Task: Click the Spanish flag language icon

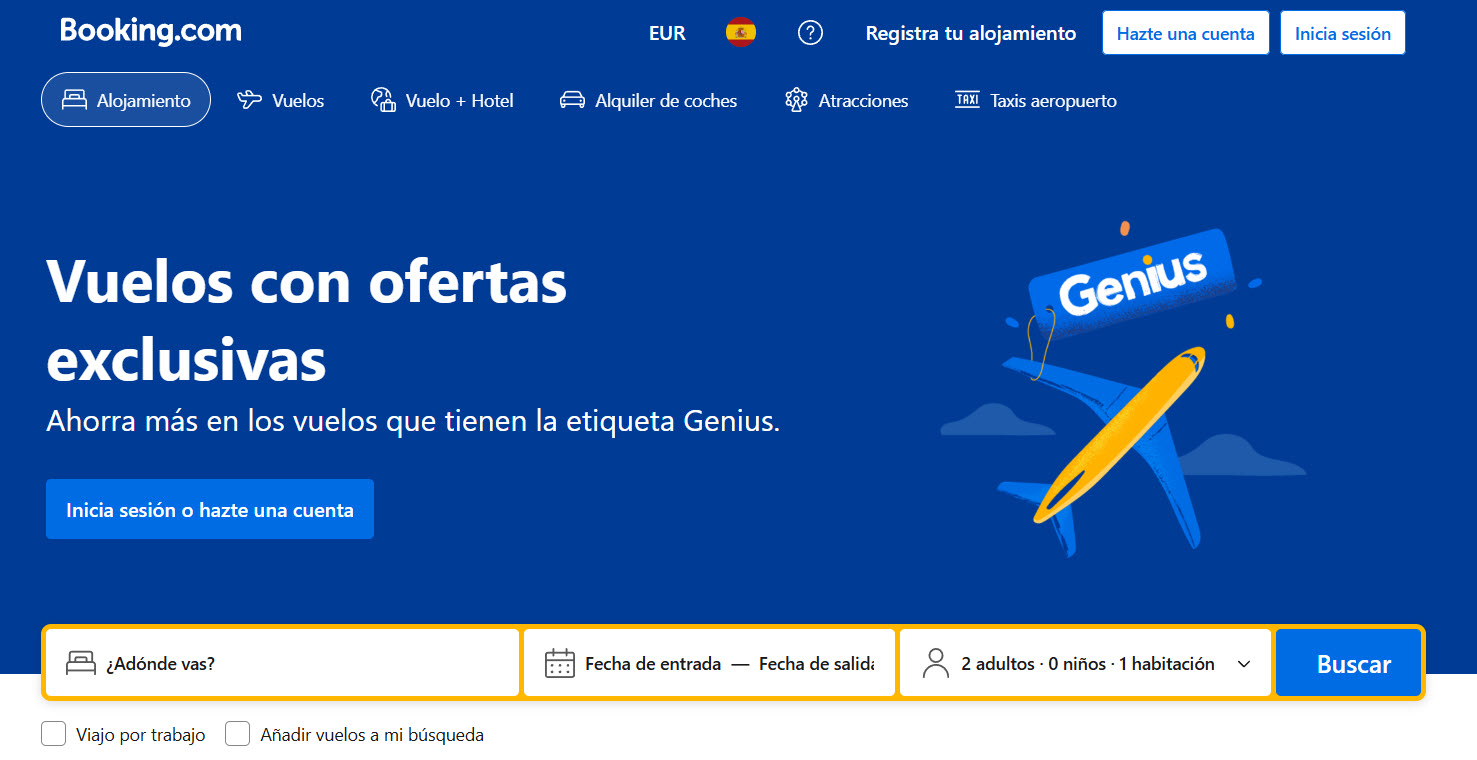Action: (740, 33)
